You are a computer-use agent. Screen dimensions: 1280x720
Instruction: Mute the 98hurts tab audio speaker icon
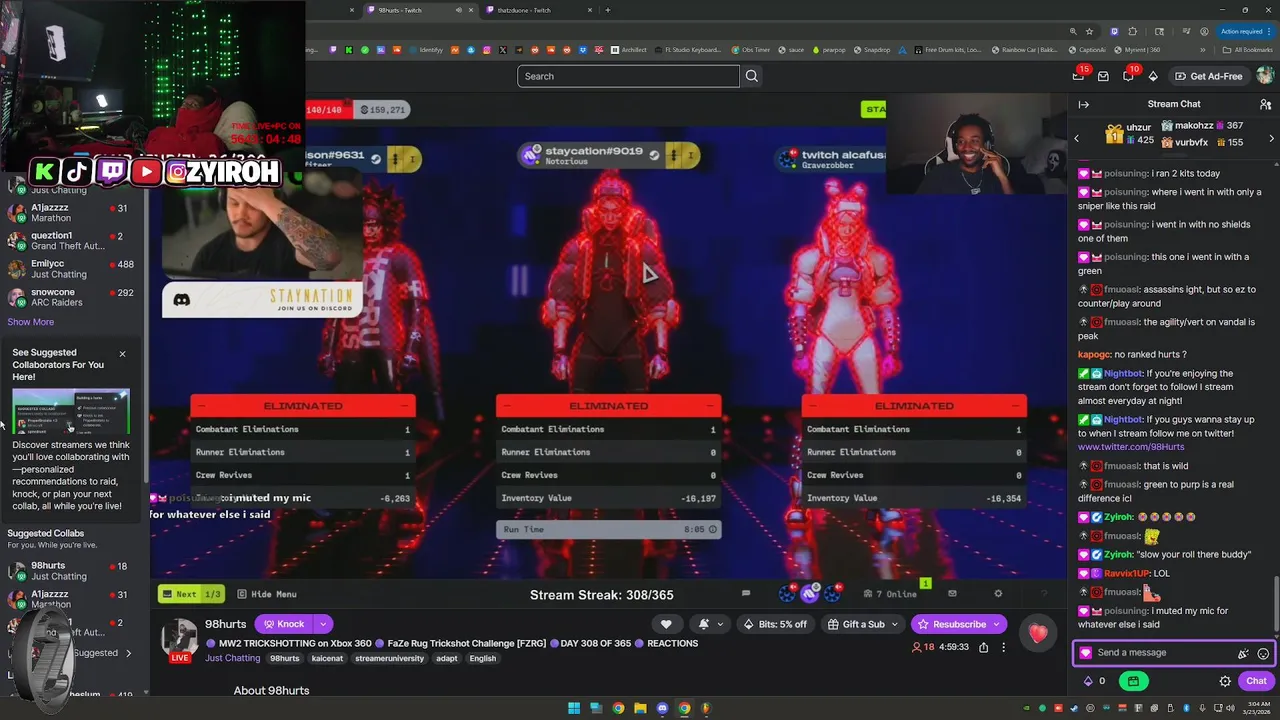459,10
